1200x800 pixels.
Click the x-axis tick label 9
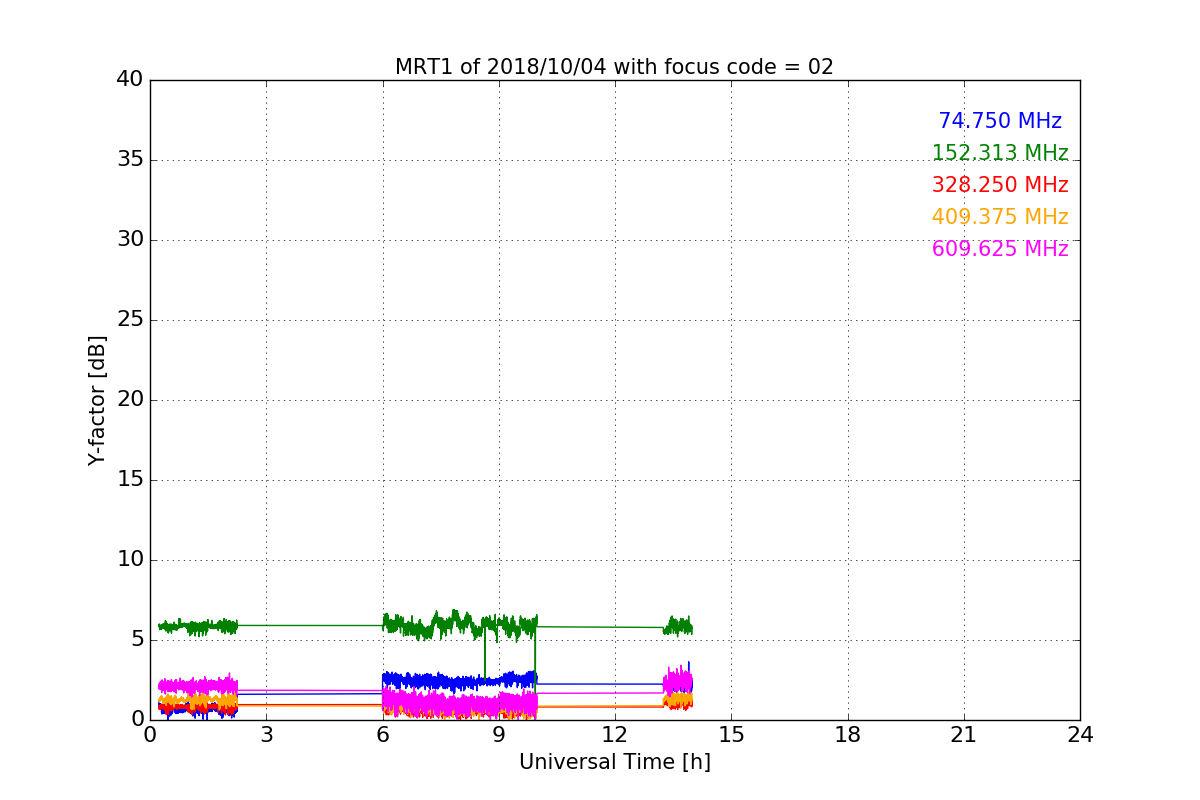[x=499, y=734]
